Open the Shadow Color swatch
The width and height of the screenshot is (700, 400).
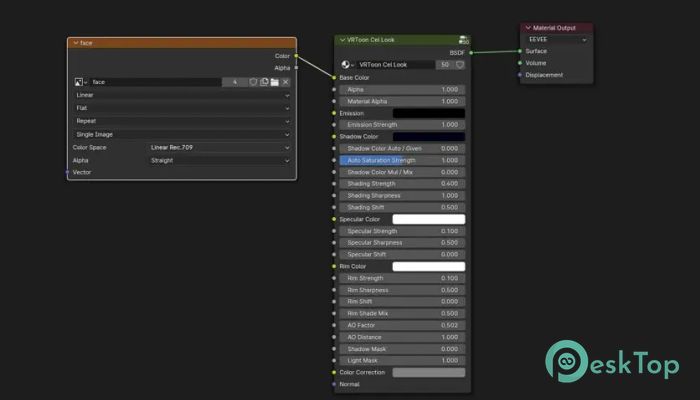[429, 137]
